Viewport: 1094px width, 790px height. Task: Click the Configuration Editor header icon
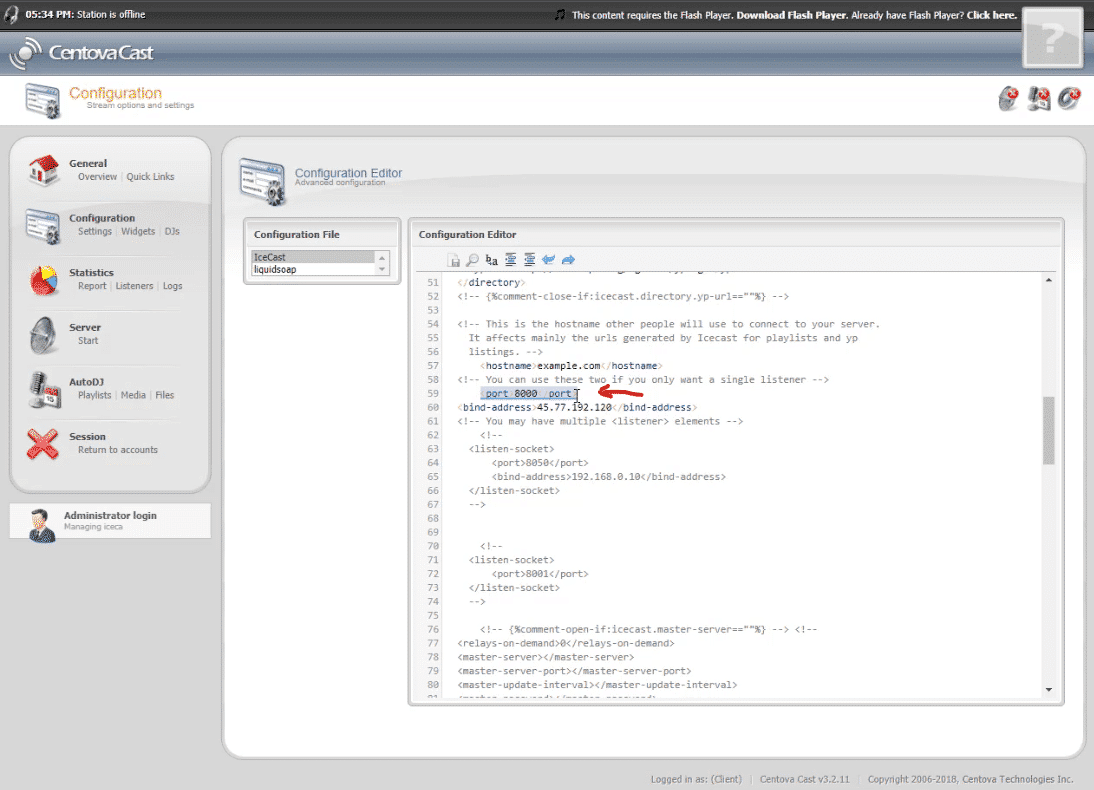(x=262, y=181)
